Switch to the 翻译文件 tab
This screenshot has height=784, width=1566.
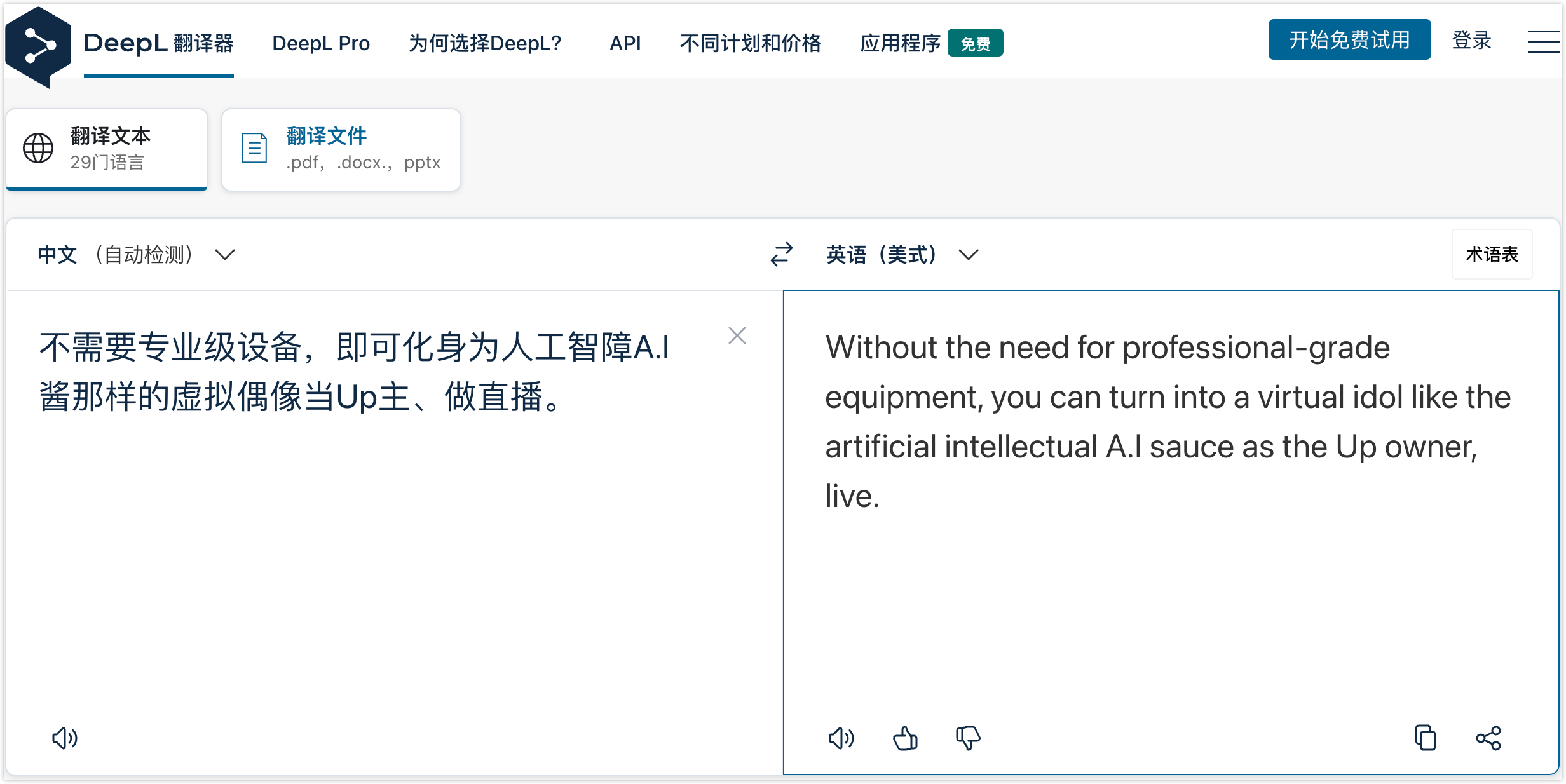[x=341, y=149]
